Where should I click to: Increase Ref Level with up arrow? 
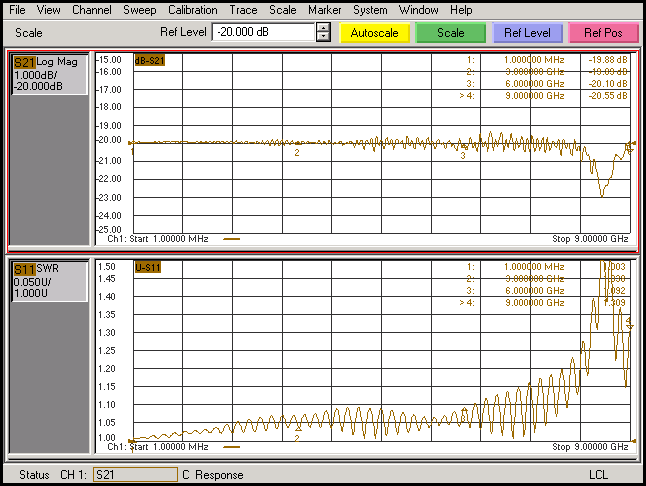click(323, 28)
